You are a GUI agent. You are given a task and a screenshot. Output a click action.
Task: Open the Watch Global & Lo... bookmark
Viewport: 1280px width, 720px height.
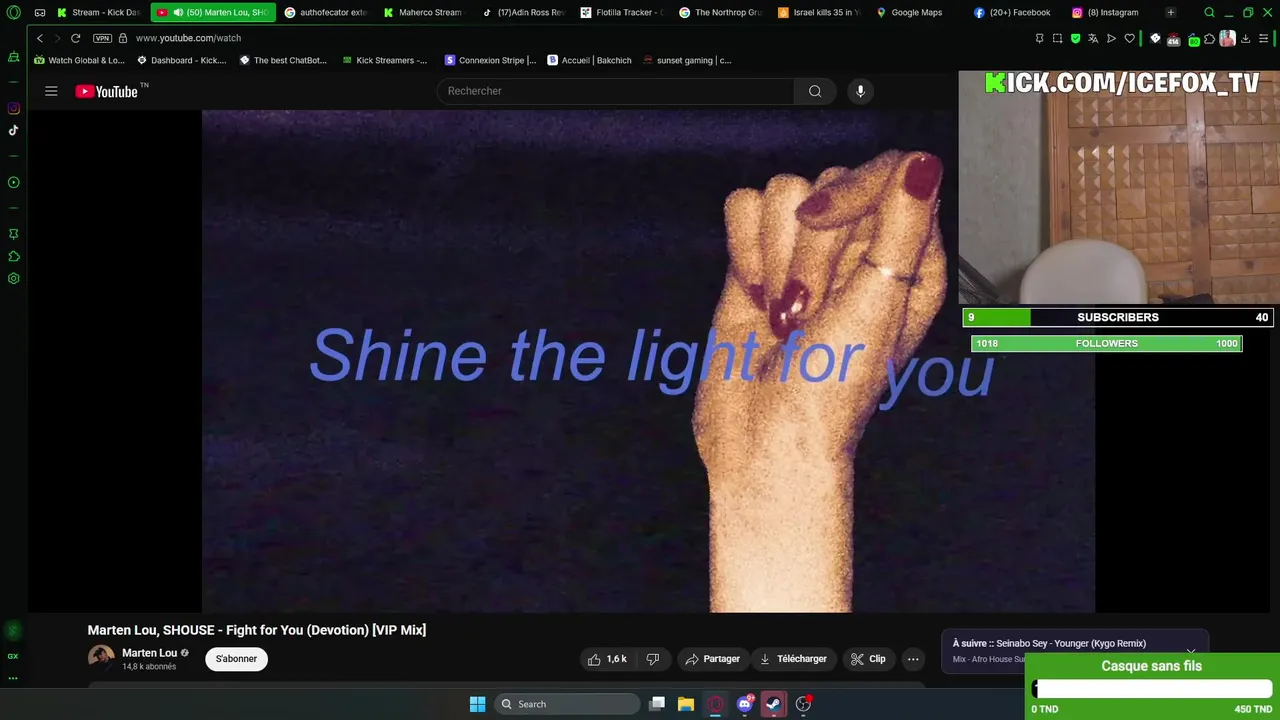(x=79, y=60)
